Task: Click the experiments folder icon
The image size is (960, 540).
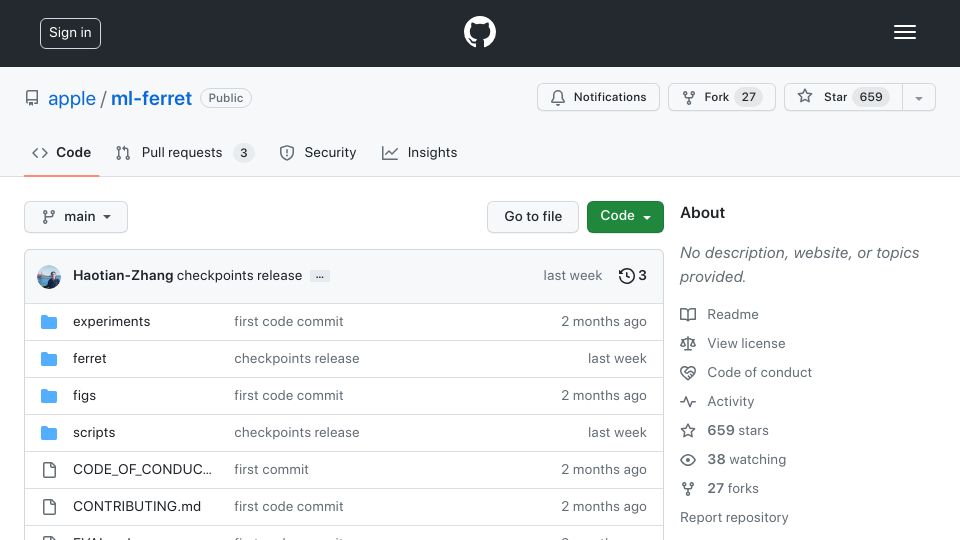Action: (49, 322)
